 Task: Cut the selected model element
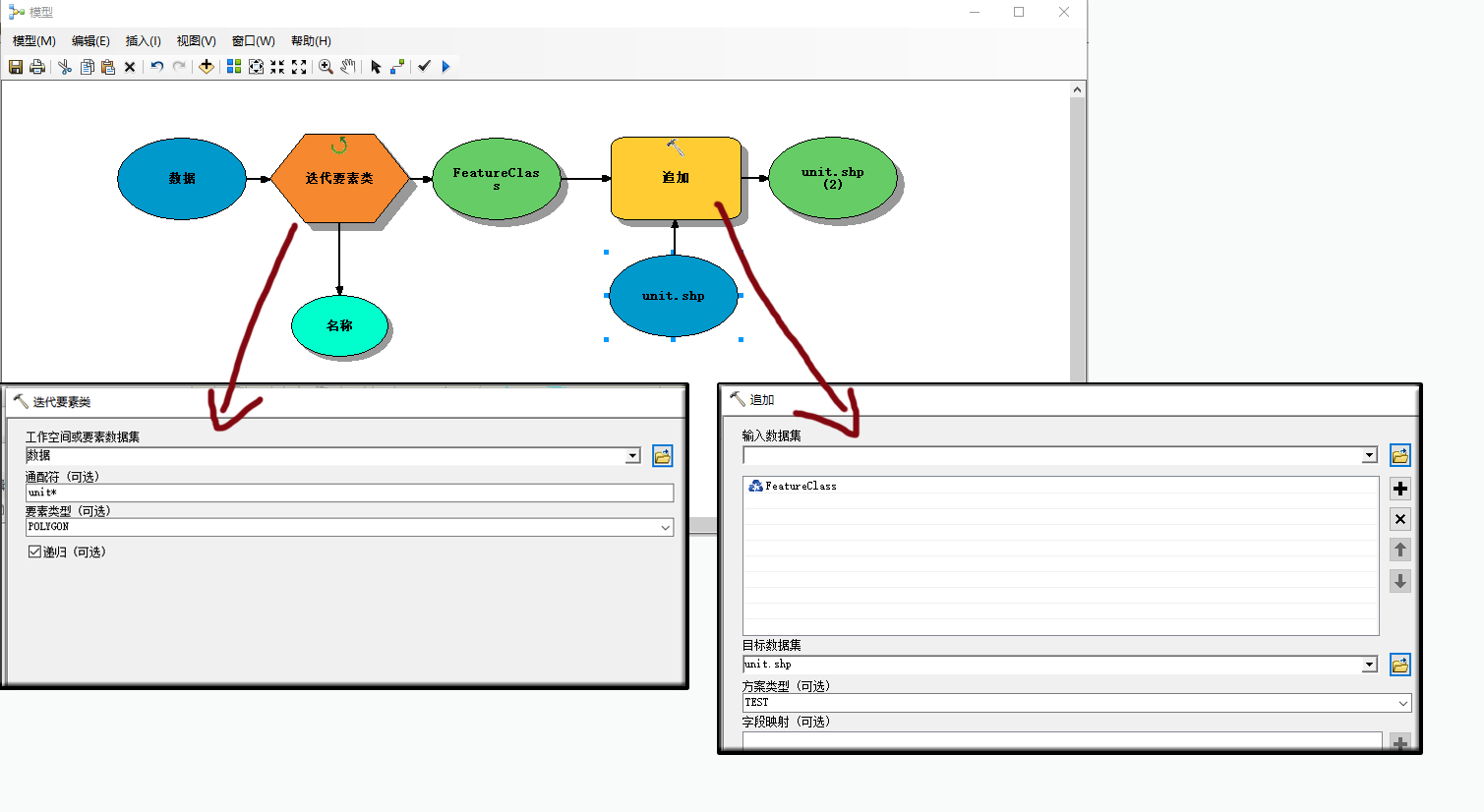tap(65, 67)
